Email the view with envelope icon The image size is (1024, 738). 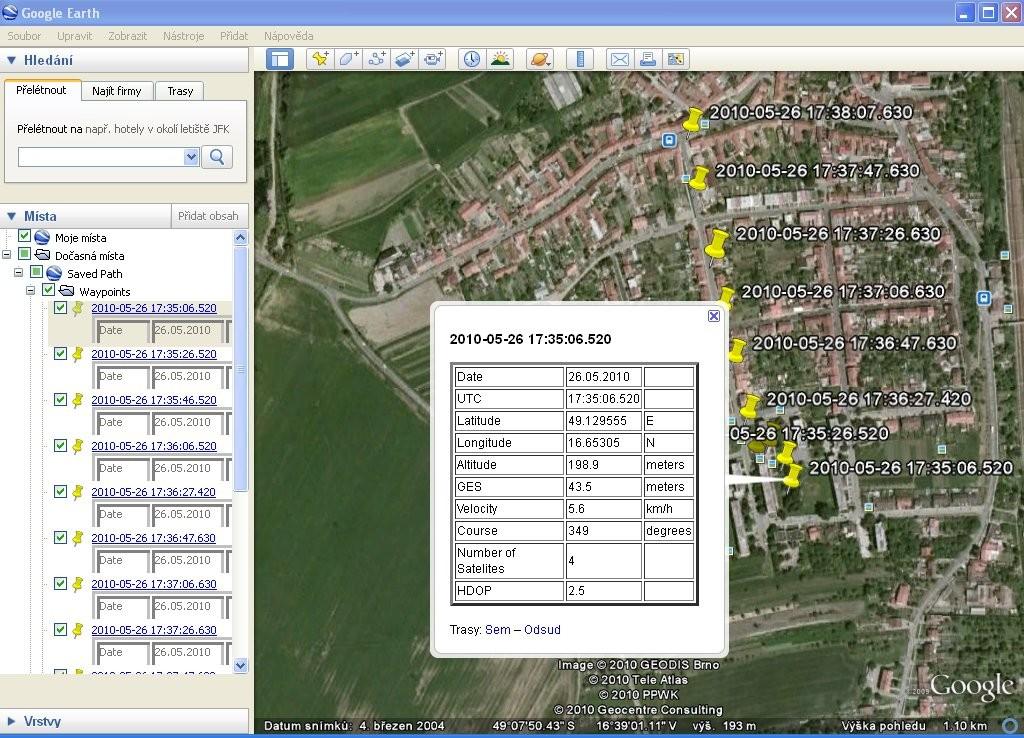pos(619,59)
